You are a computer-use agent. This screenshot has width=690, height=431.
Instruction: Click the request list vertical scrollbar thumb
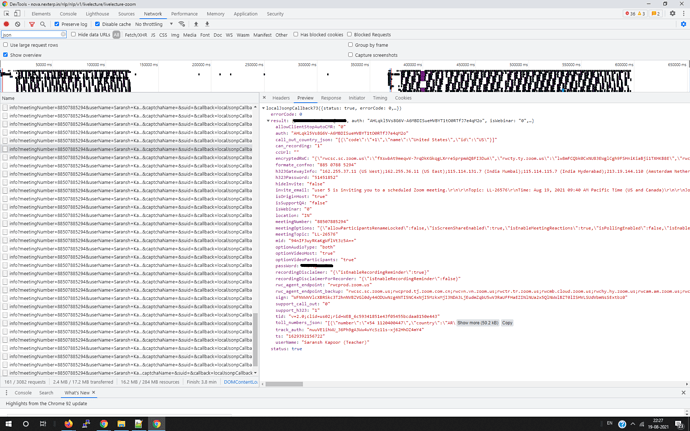click(x=255, y=339)
